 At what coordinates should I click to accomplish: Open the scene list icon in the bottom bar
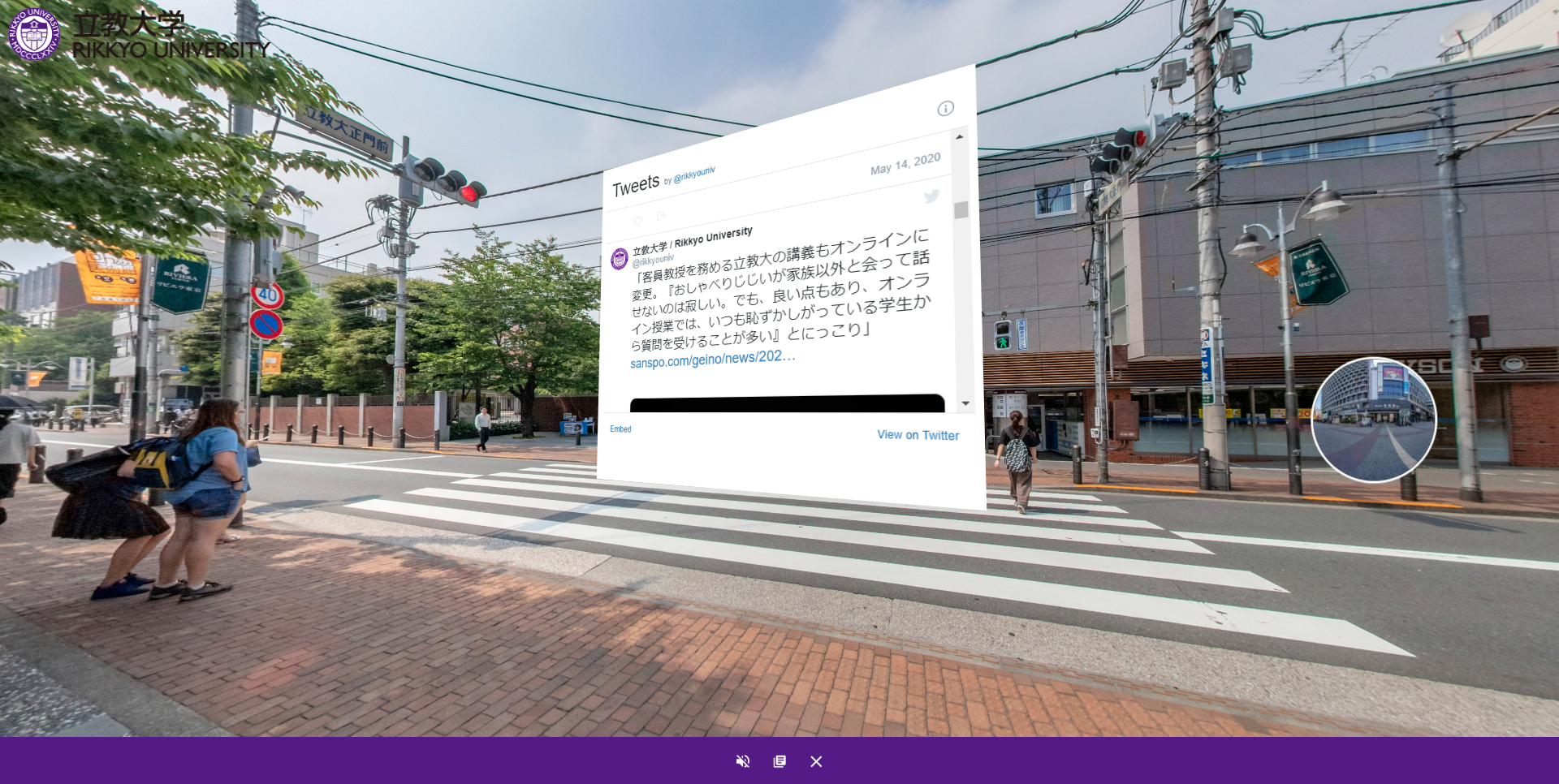pyautogui.click(x=779, y=761)
